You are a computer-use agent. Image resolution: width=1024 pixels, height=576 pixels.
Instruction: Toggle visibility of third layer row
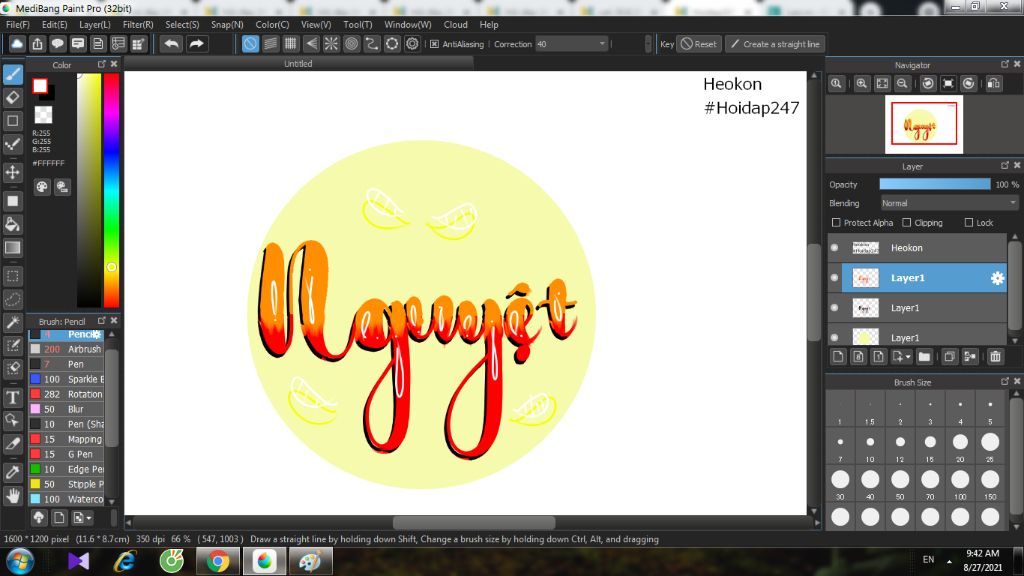(x=835, y=308)
